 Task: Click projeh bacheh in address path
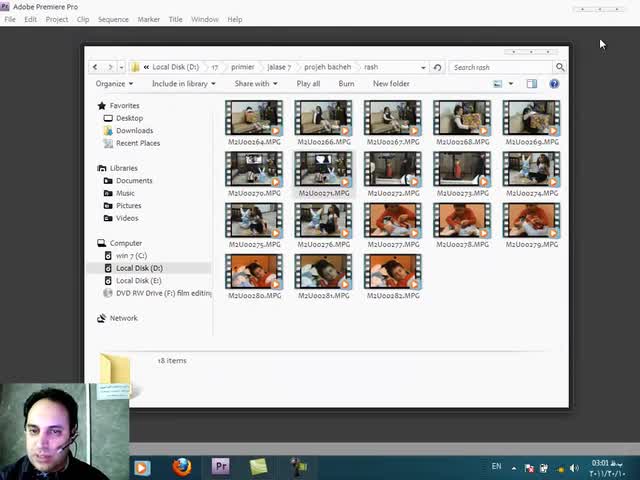(327, 67)
